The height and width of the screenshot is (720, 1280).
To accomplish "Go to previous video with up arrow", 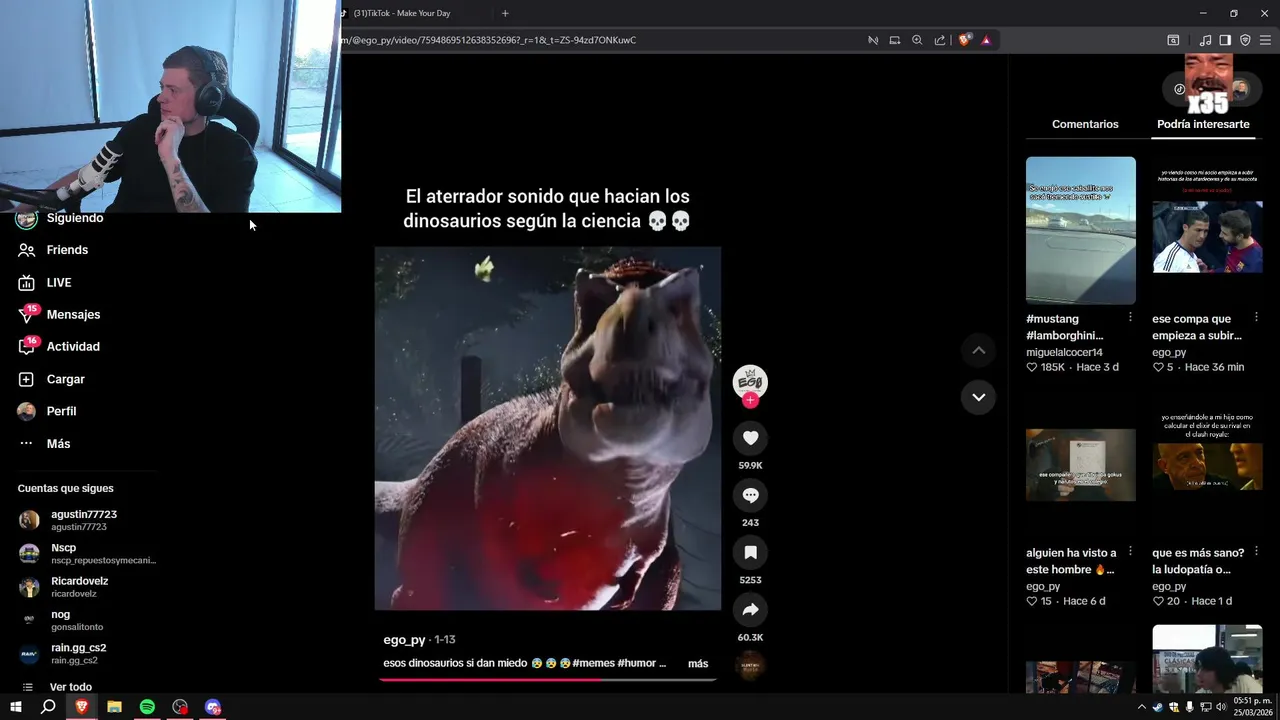I will (x=978, y=350).
